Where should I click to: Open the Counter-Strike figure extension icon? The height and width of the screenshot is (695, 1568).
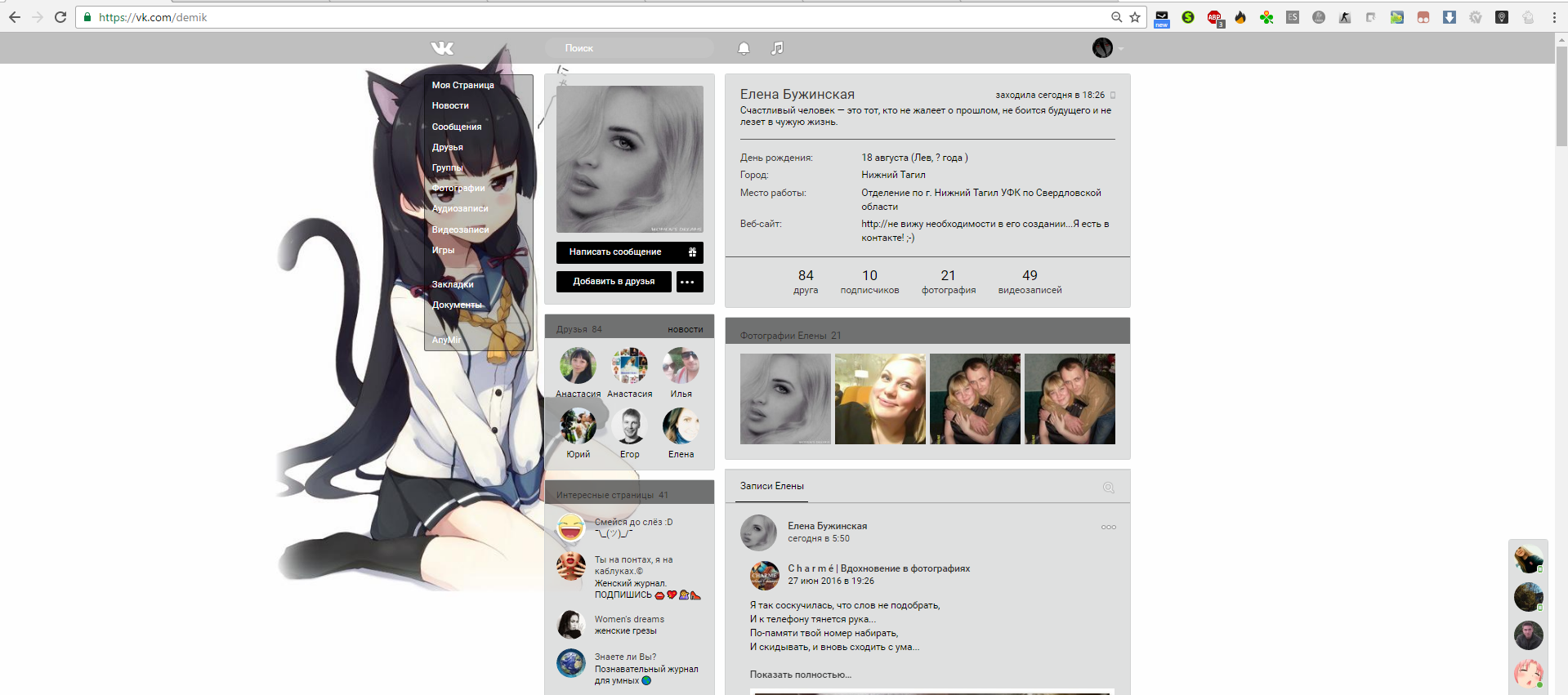pyautogui.click(x=1345, y=17)
